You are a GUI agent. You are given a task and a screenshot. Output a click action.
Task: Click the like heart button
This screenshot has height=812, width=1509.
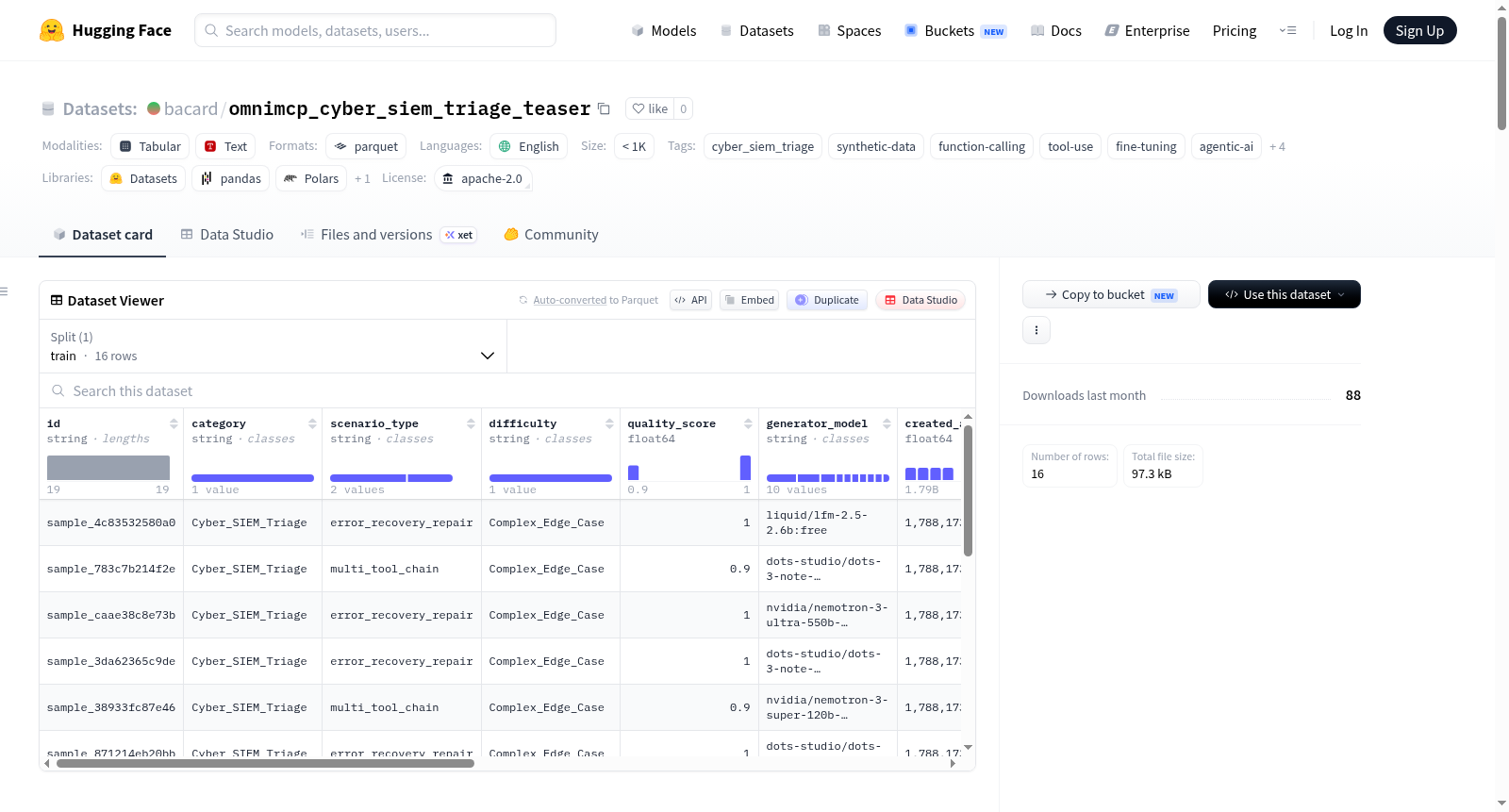(x=650, y=108)
